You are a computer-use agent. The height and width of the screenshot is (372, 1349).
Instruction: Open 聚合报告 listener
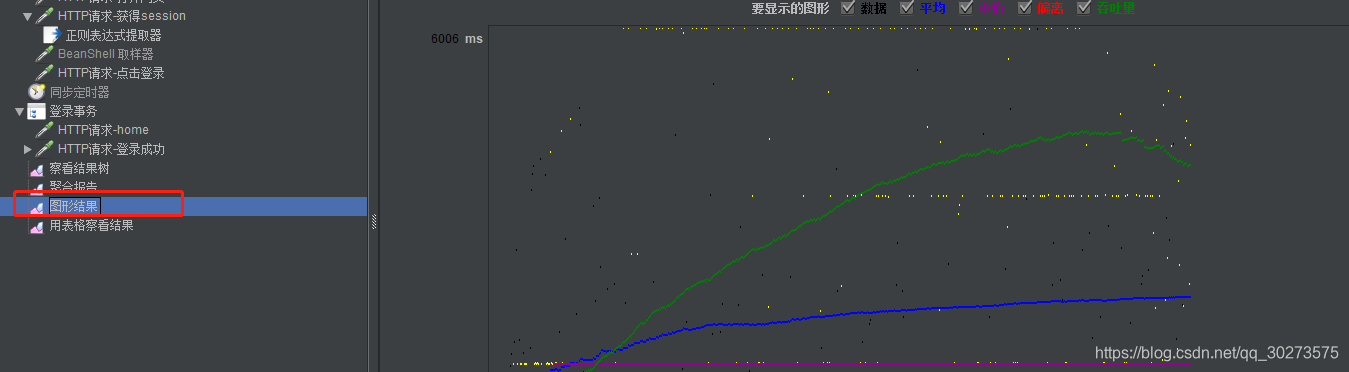point(73,187)
